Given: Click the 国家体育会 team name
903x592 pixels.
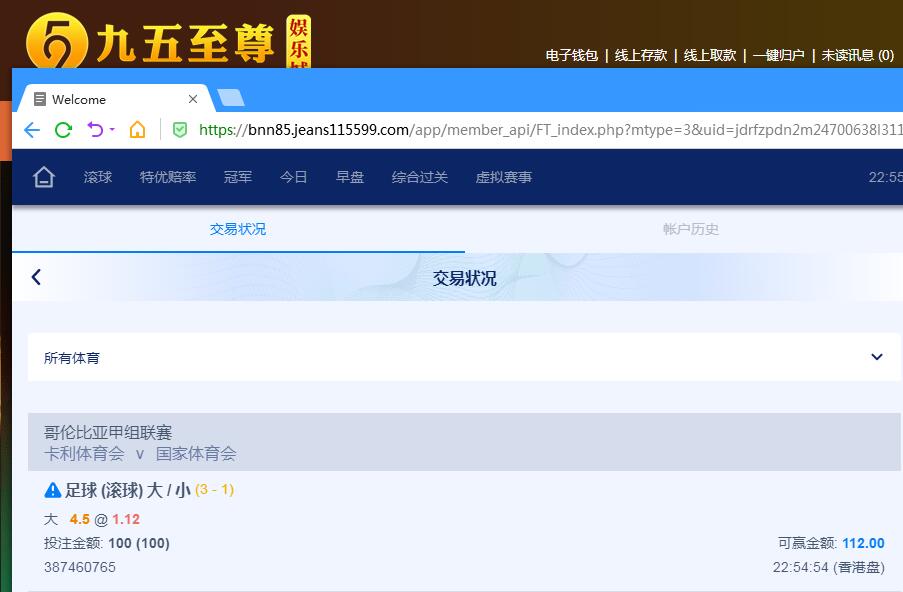Looking at the screenshot, I should [x=196, y=454].
